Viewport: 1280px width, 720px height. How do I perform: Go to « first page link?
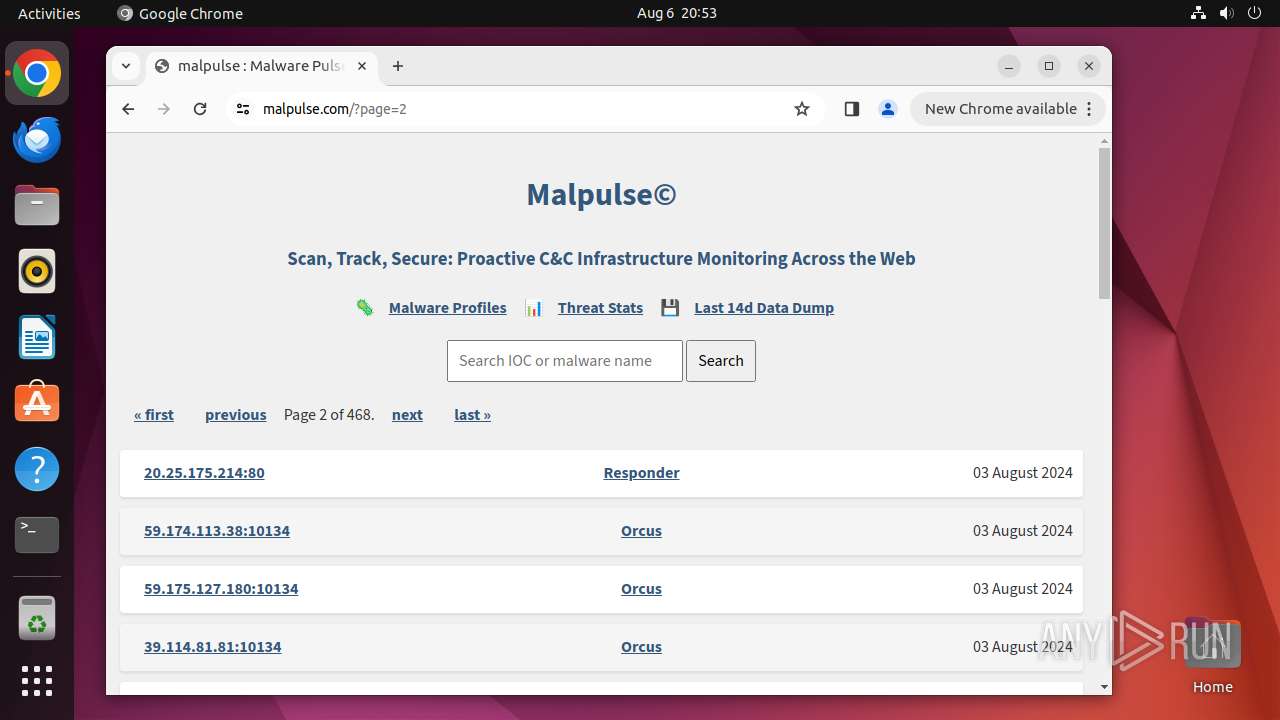pos(154,415)
